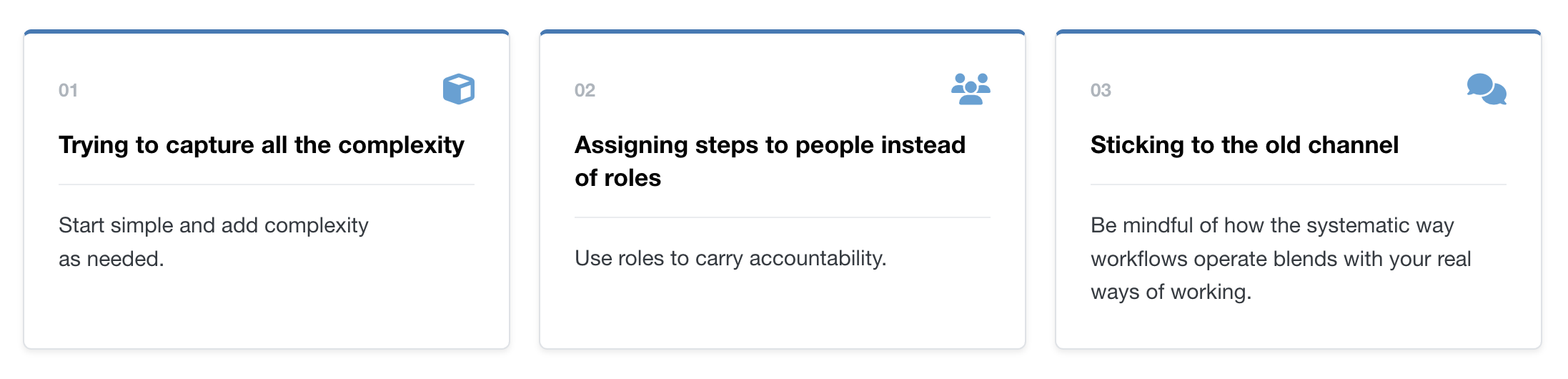
Task: Click heading Trying to capture all the complexity
Action: (262, 145)
